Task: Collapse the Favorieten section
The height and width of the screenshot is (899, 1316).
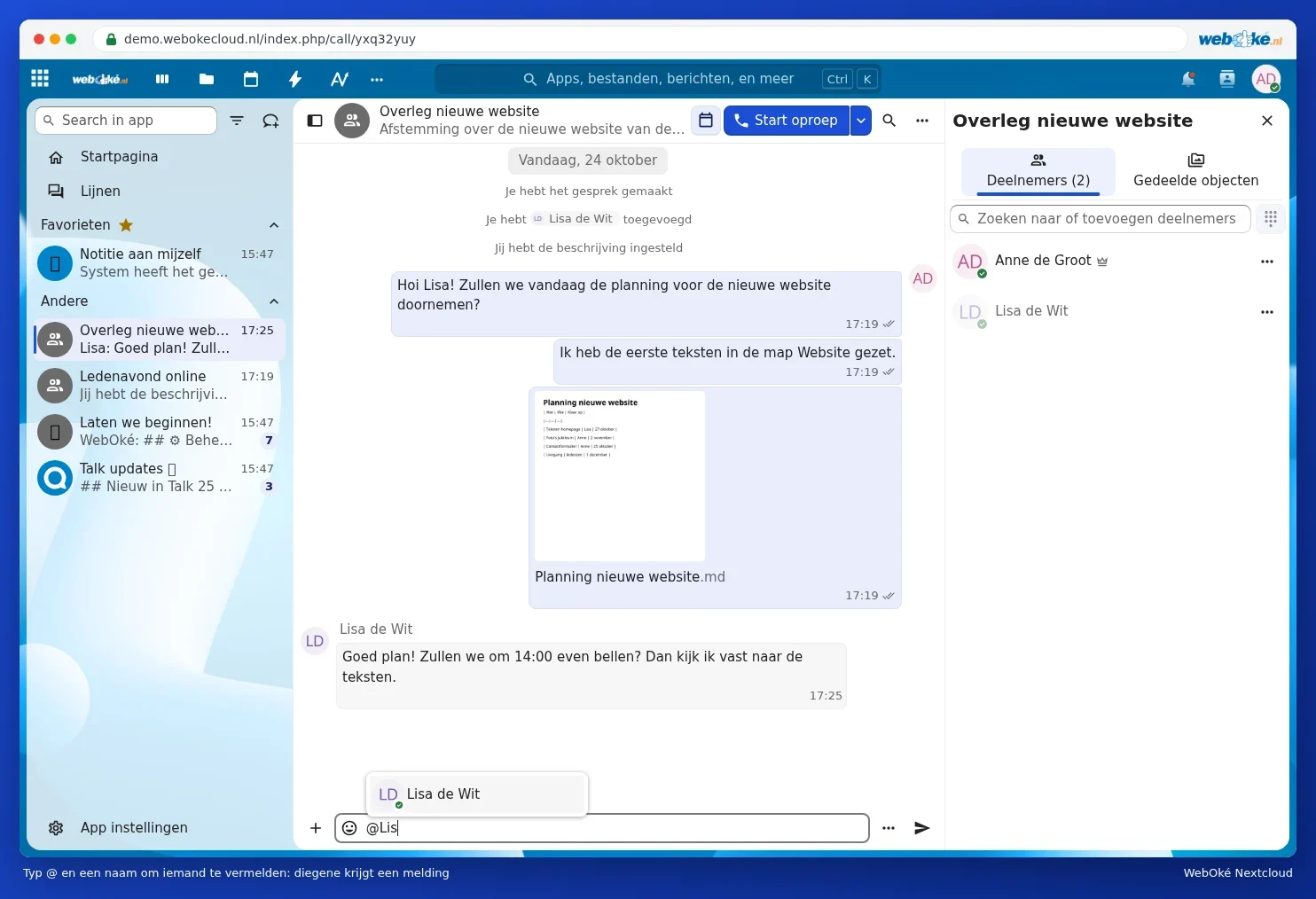Action: tap(274, 225)
